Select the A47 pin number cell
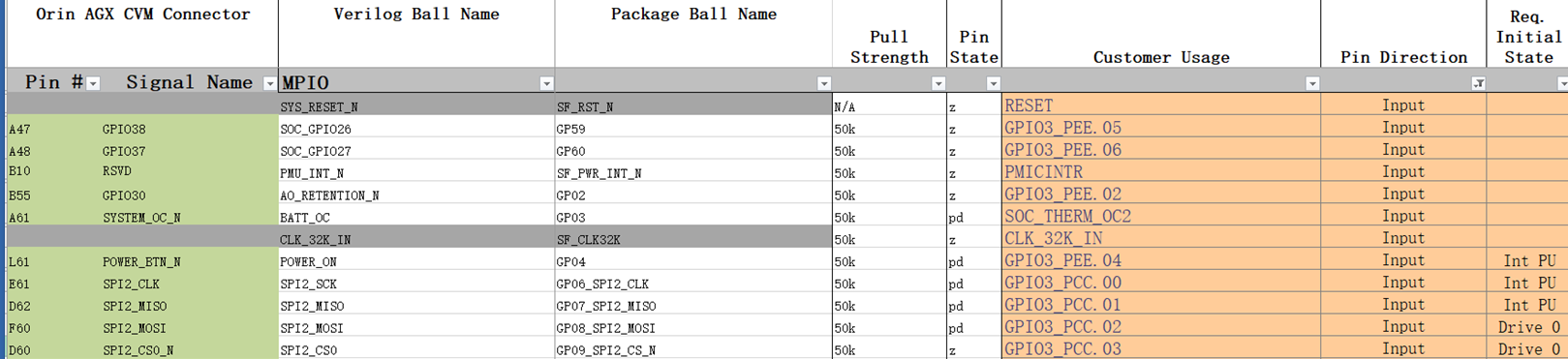The height and width of the screenshot is (359, 1568). pos(51,128)
